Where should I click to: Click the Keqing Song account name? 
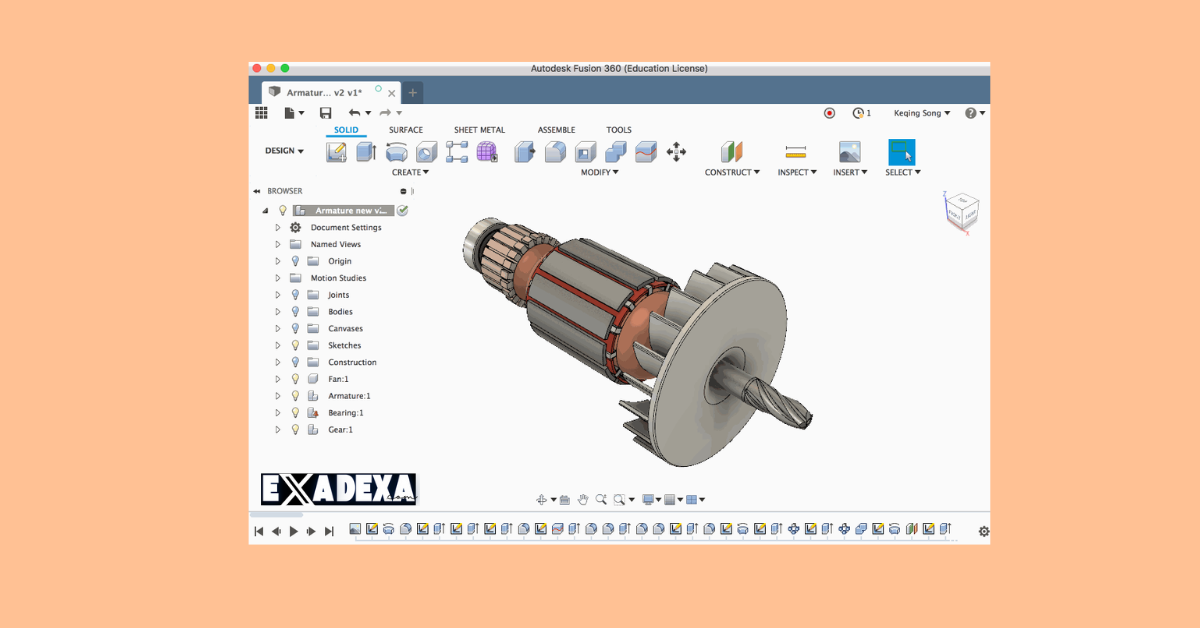coord(916,113)
